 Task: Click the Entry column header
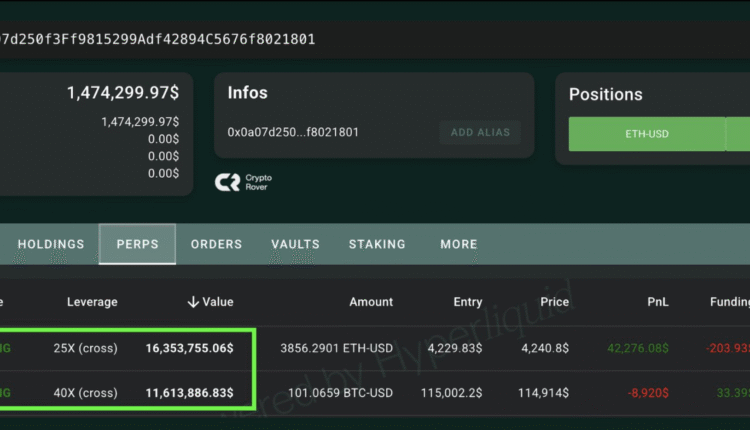pos(467,302)
